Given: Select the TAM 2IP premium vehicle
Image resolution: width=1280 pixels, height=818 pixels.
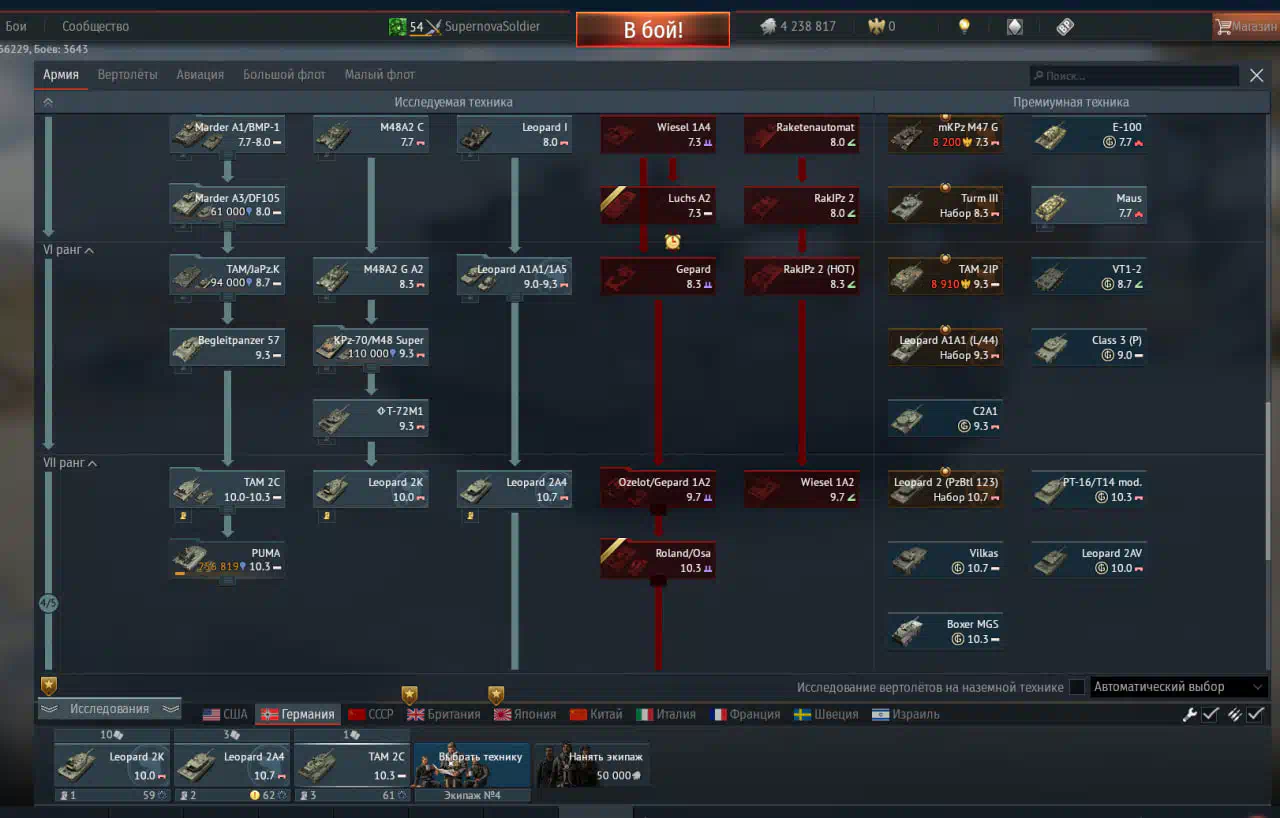Looking at the screenshot, I should pyautogui.click(x=946, y=276).
